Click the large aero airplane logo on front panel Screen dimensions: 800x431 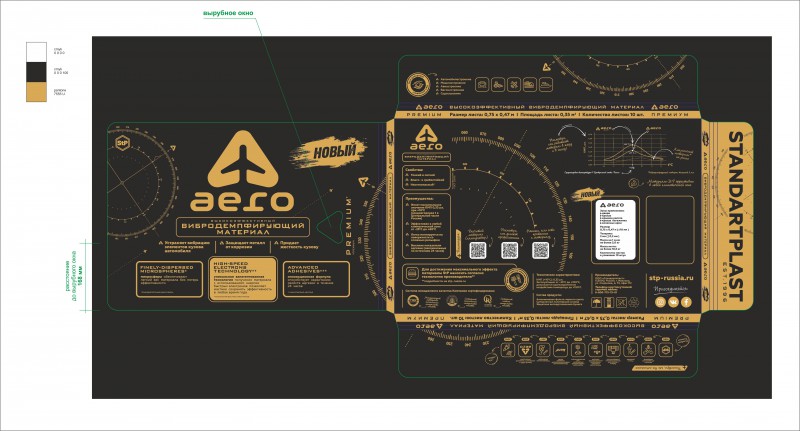coord(242,171)
